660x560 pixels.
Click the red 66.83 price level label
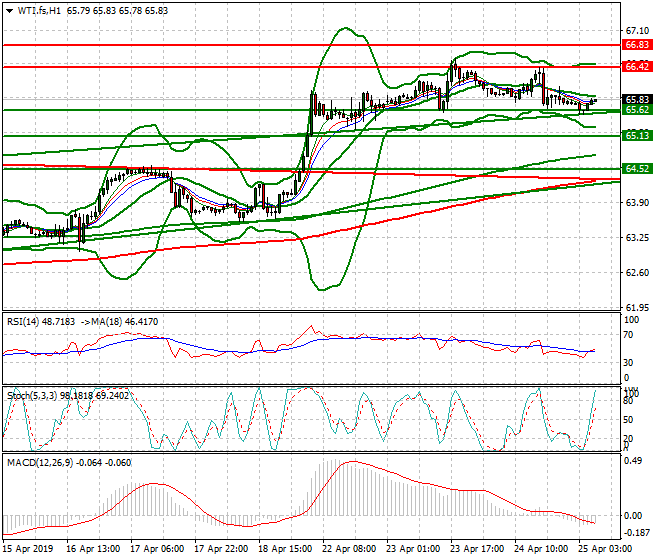637,45
